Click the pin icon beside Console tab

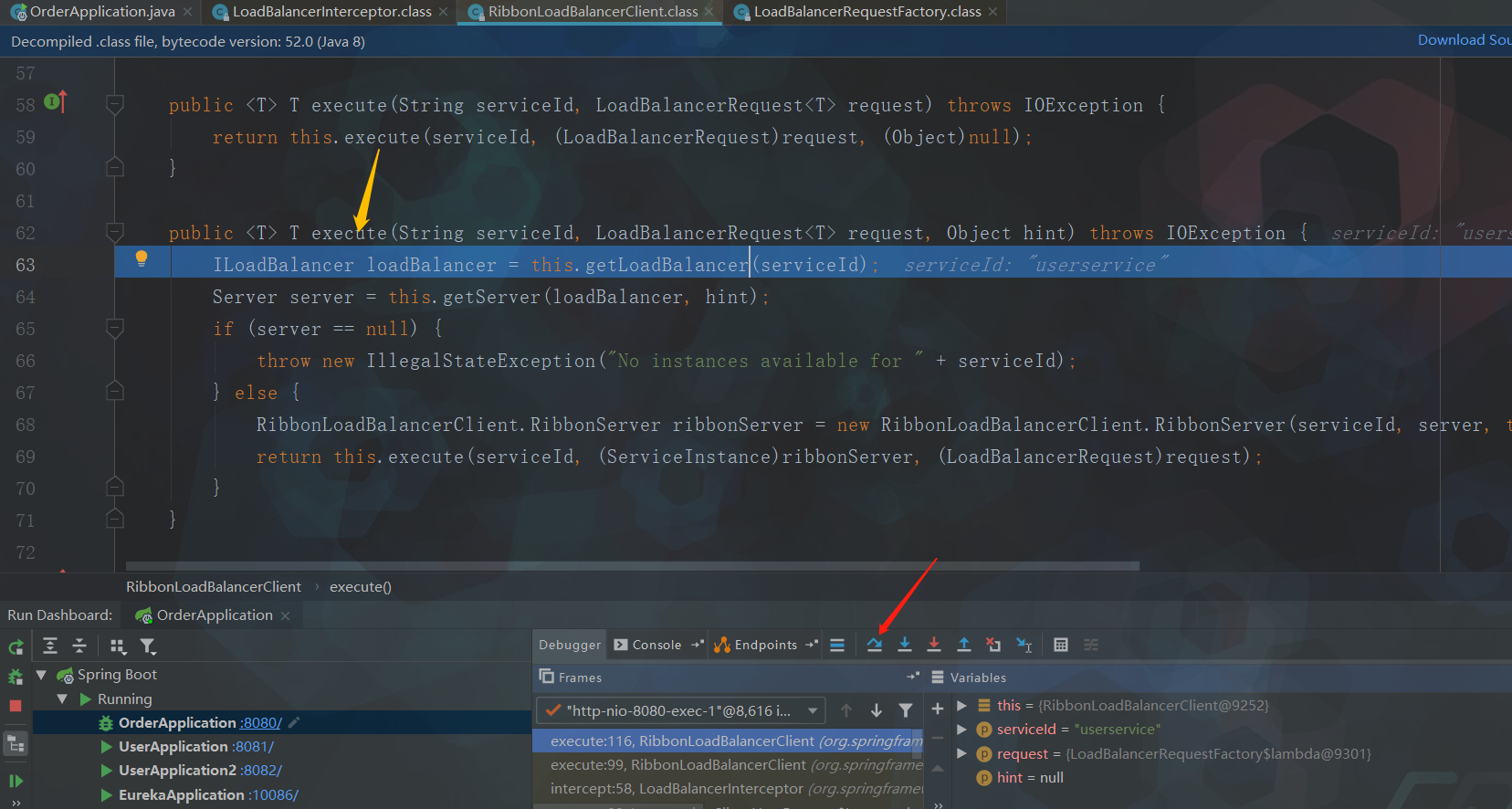point(698,645)
